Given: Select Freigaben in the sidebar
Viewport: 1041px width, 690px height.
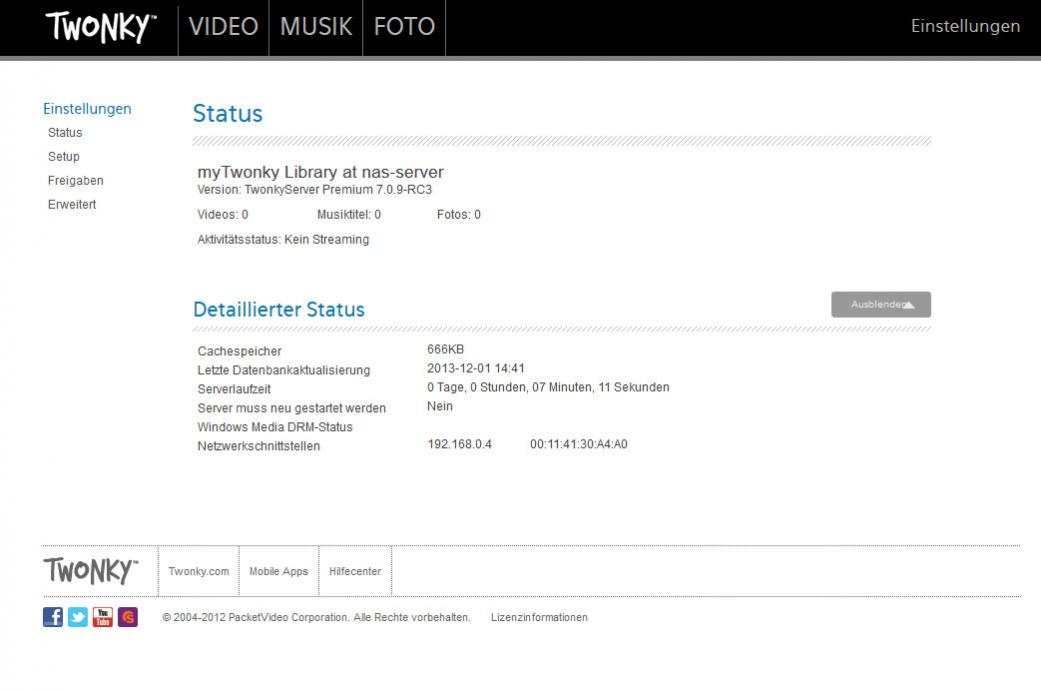Looking at the screenshot, I should coord(76,181).
